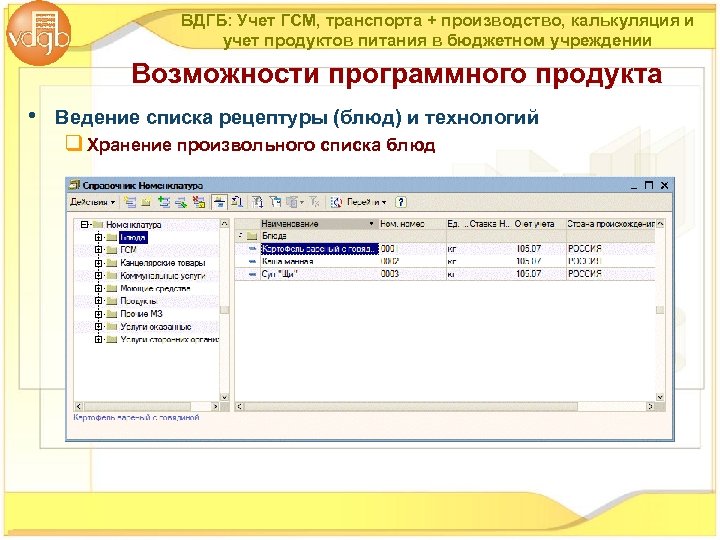The image size is (720, 540).
Task: Select the ГСМ tree item
Action: pyautogui.click(x=129, y=250)
